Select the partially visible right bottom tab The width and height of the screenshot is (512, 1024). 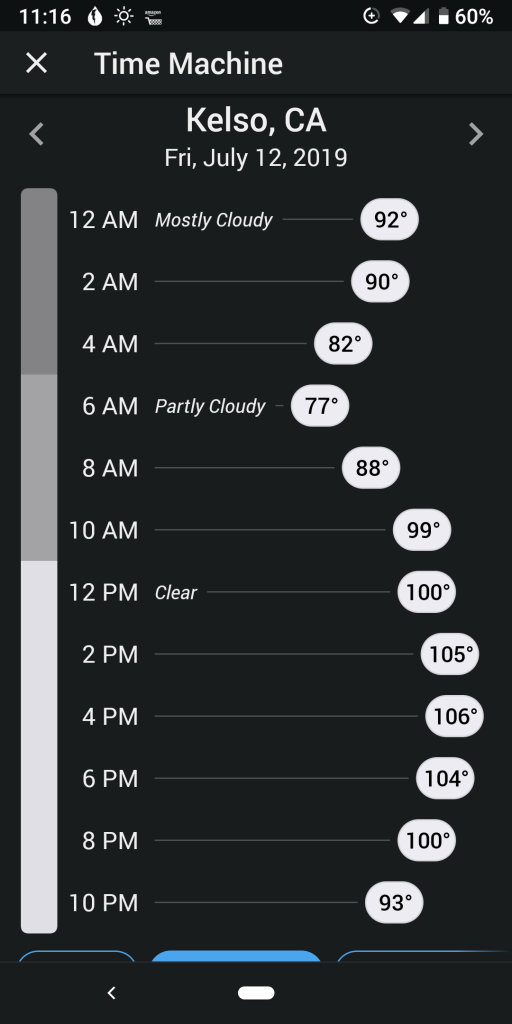(423, 956)
